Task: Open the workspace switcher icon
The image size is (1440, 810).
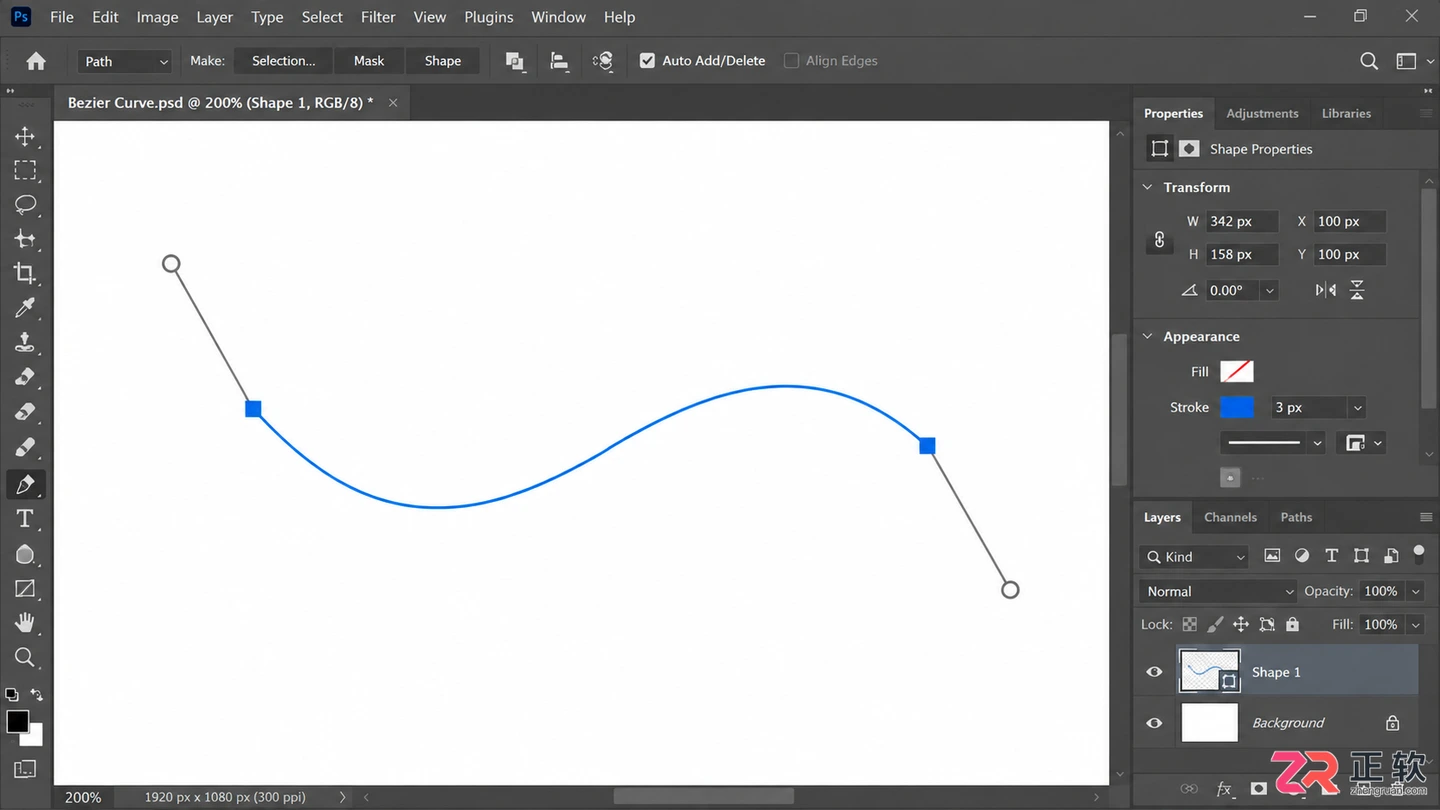Action: point(1406,61)
